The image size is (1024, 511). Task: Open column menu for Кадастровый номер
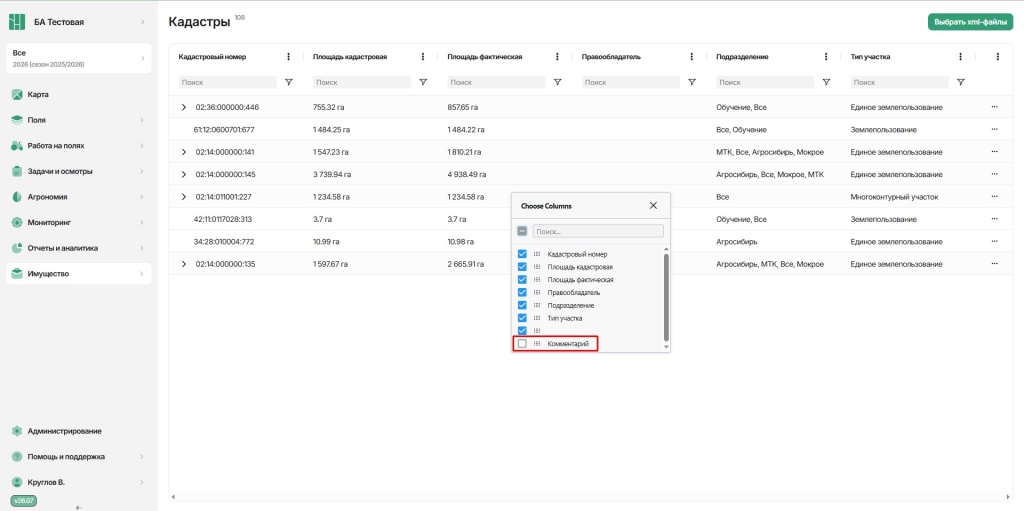[289, 57]
